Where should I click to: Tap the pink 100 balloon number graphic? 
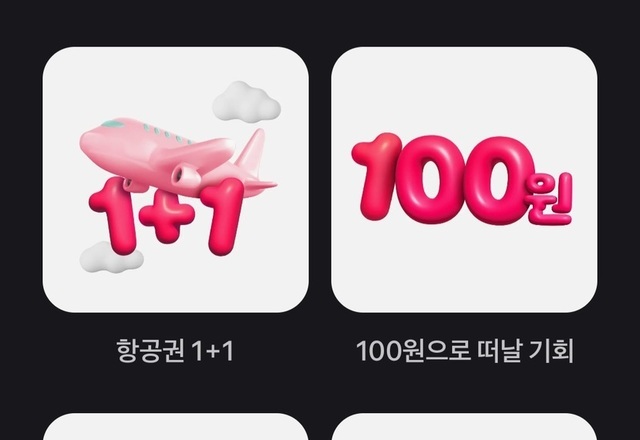tap(443, 178)
